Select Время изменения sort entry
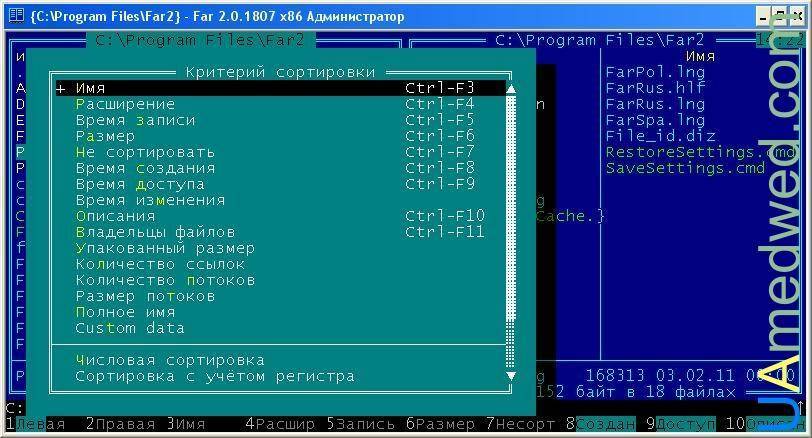The width and height of the screenshot is (812, 438). click(280, 200)
